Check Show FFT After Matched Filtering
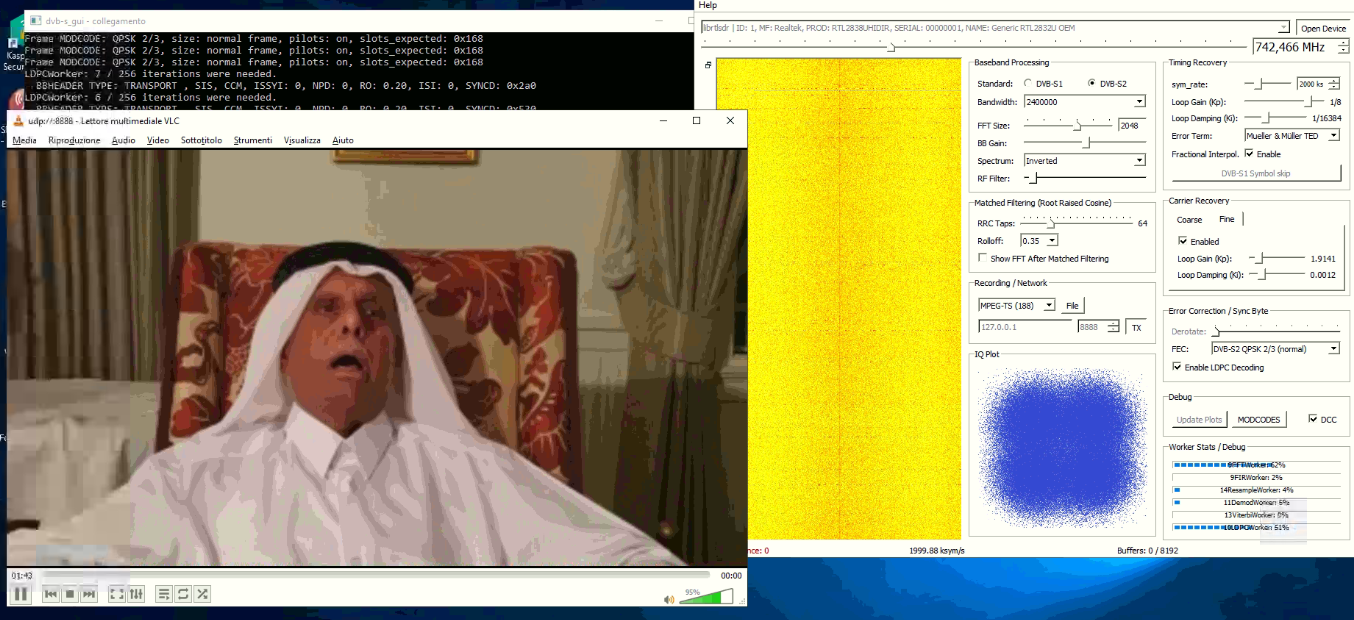Image resolution: width=1354 pixels, height=620 pixels. tap(982, 258)
